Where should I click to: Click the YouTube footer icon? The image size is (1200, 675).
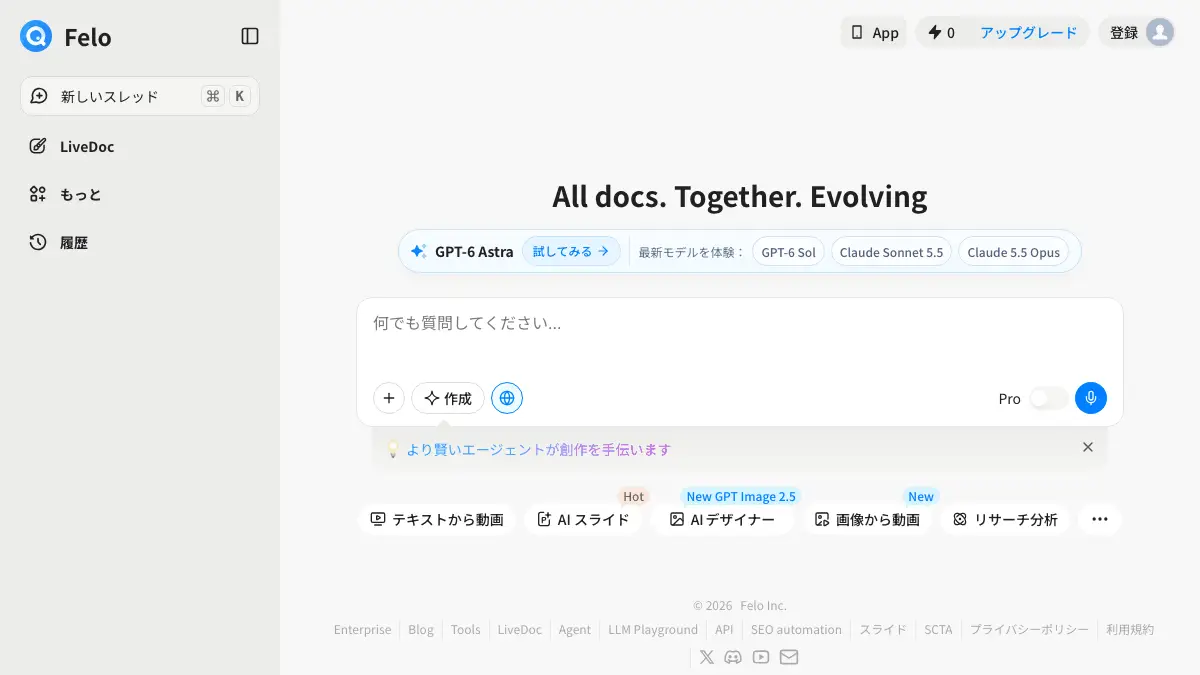(x=761, y=657)
